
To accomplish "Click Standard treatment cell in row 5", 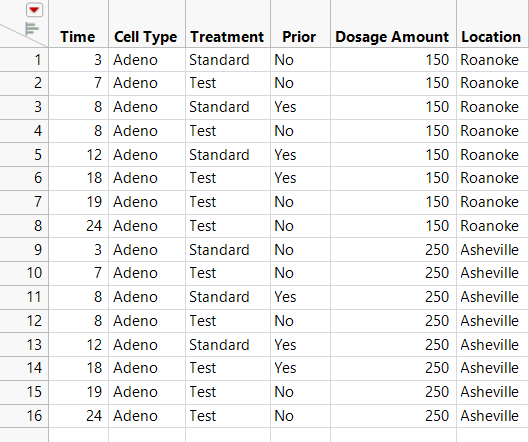I will tap(228, 155).
